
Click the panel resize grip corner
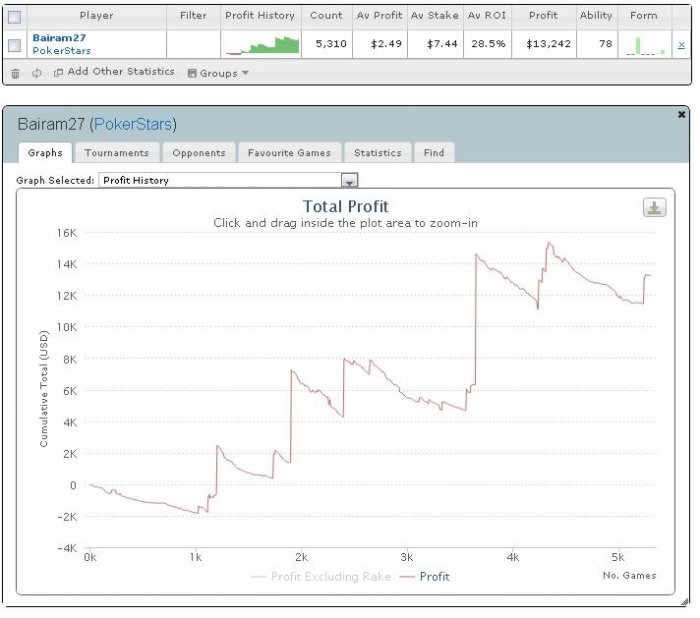(x=685, y=602)
